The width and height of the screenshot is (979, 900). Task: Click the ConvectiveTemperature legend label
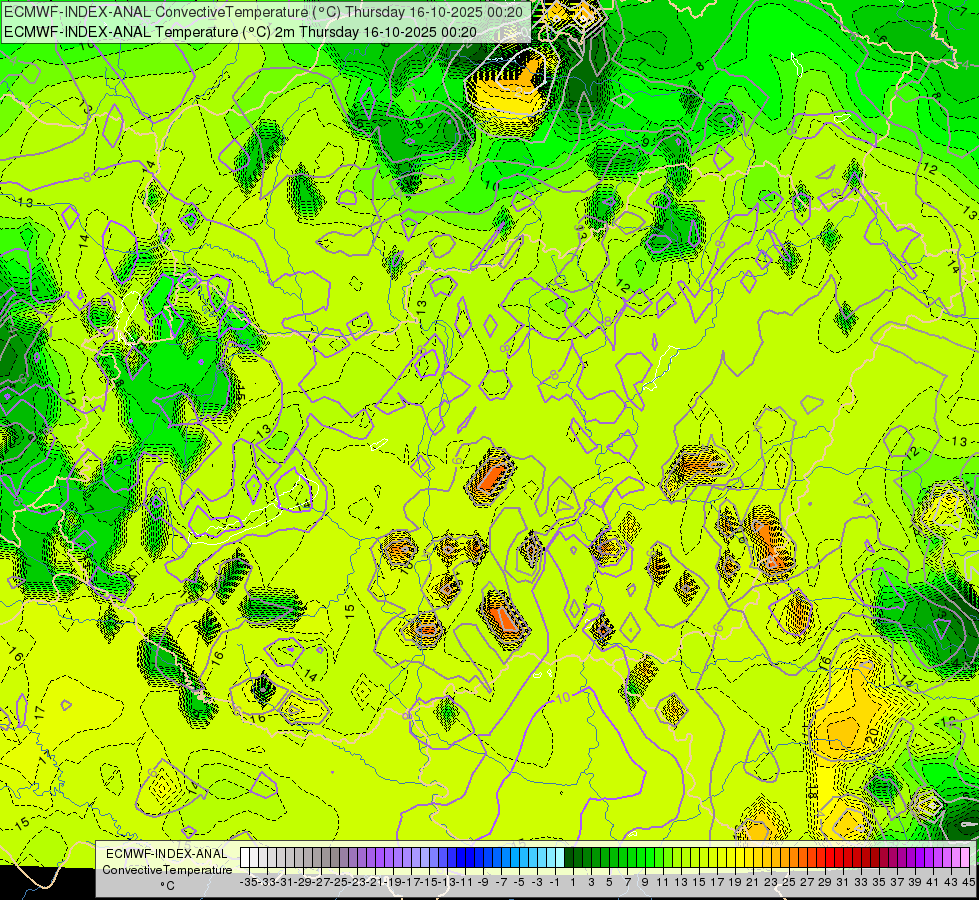[167, 870]
